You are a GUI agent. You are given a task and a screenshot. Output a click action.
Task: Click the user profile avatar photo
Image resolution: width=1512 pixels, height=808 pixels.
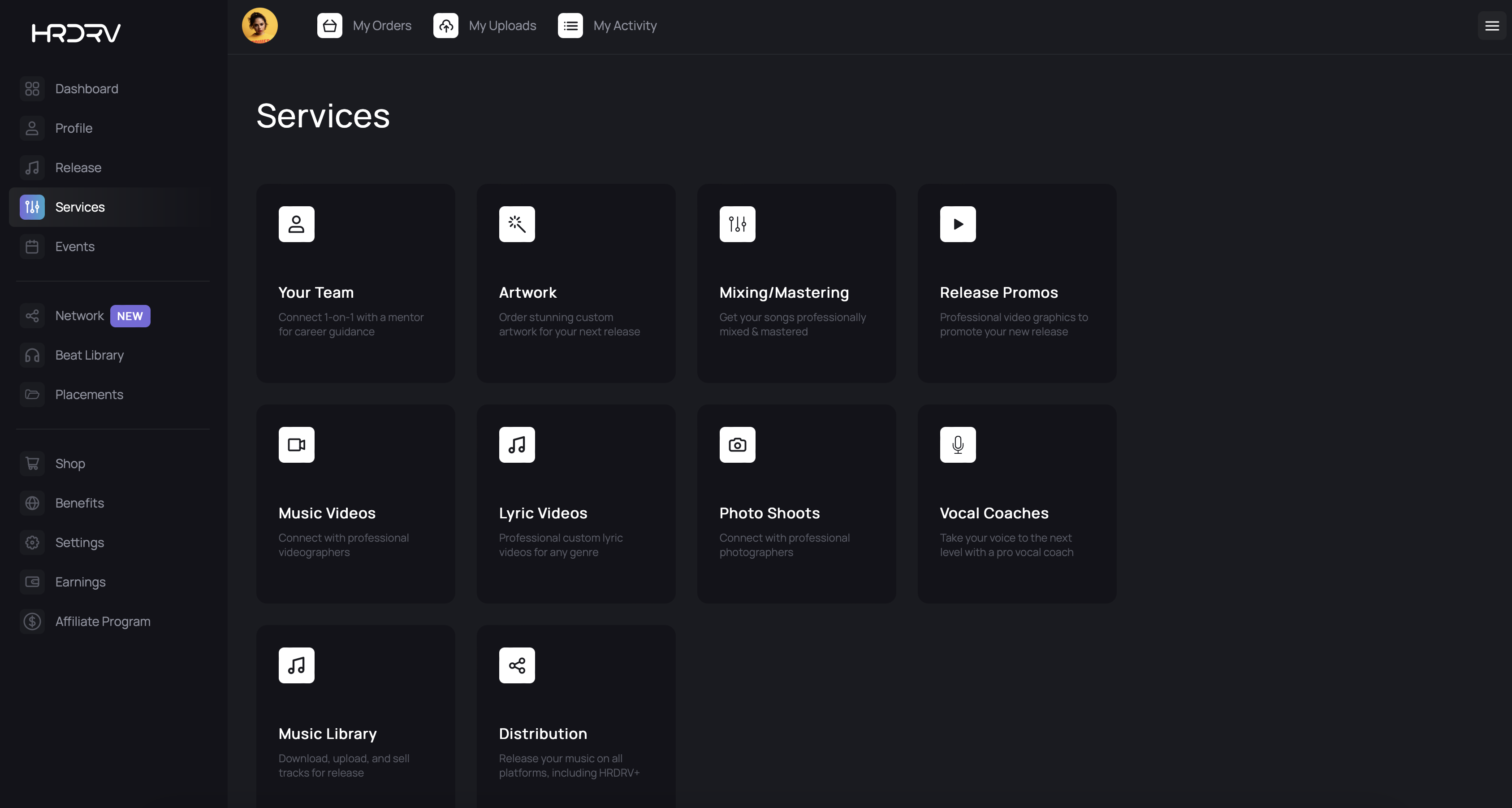click(259, 26)
